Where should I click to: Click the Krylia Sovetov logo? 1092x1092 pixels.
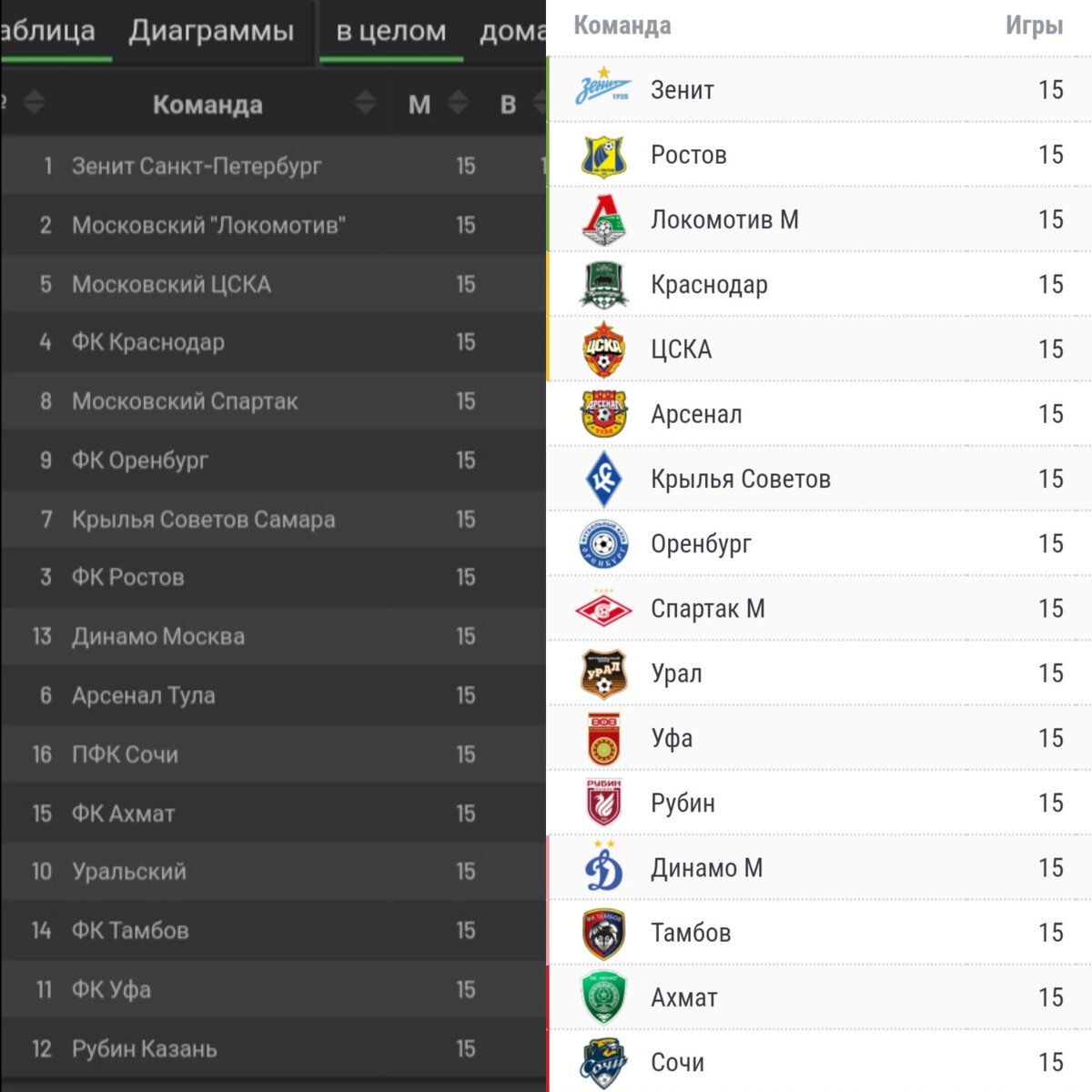tap(603, 480)
